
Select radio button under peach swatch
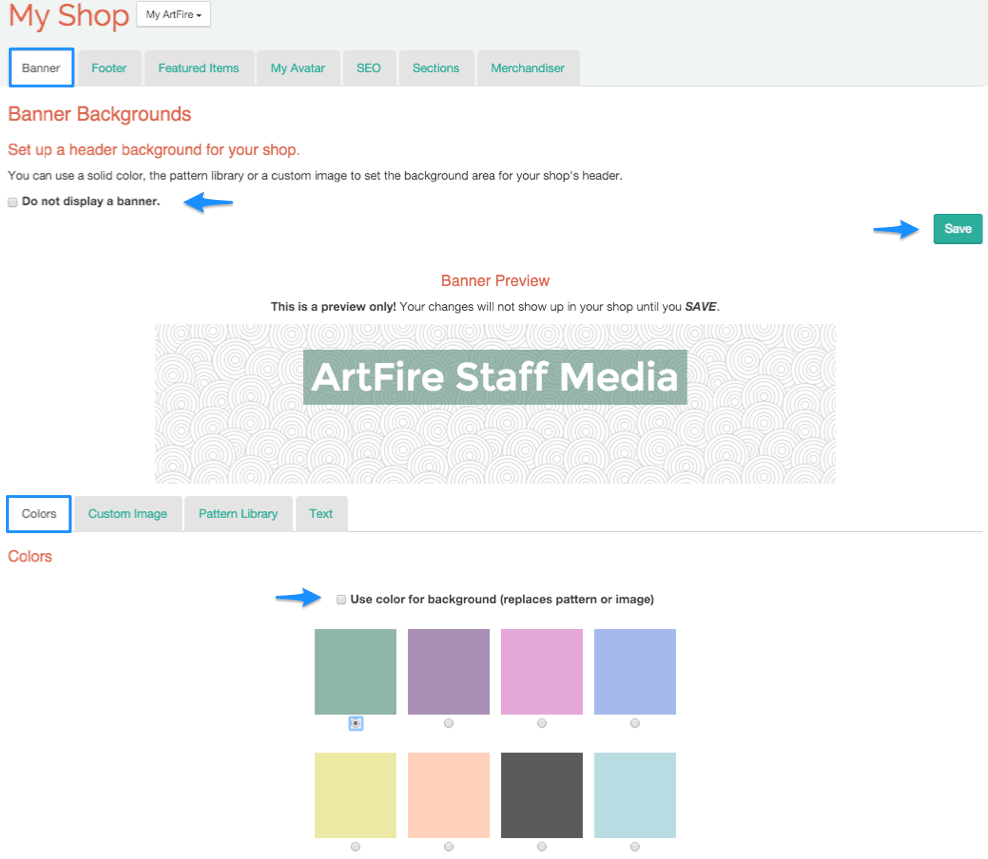tap(449, 846)
